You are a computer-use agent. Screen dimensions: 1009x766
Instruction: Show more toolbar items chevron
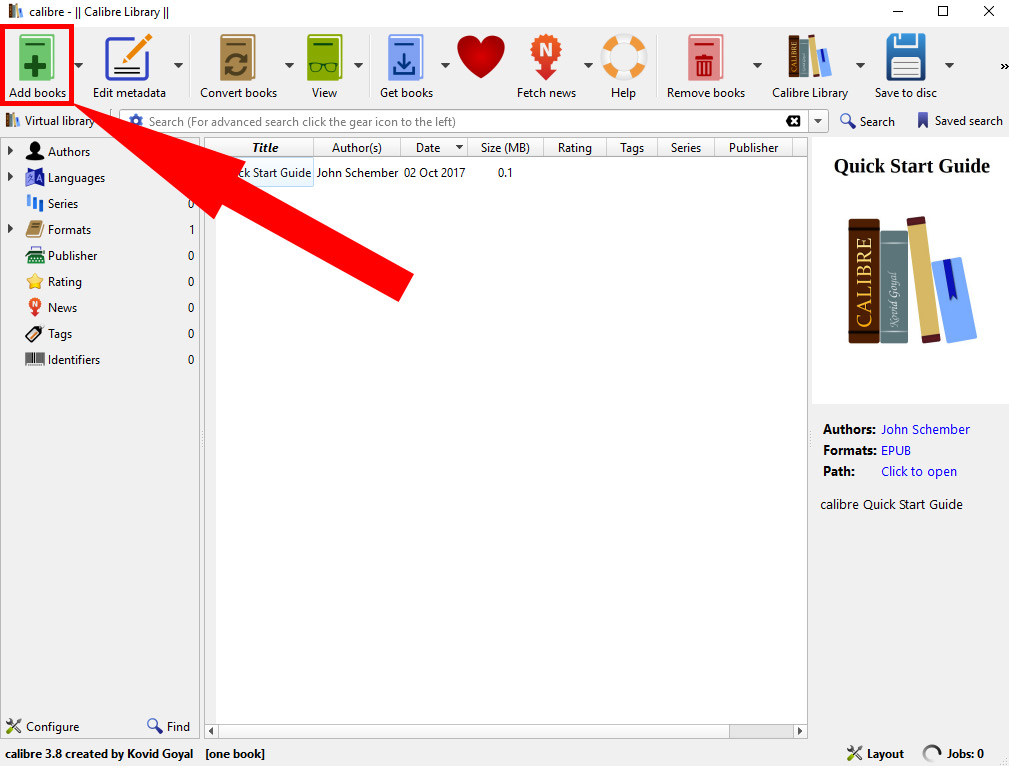tap(1003, 66)
